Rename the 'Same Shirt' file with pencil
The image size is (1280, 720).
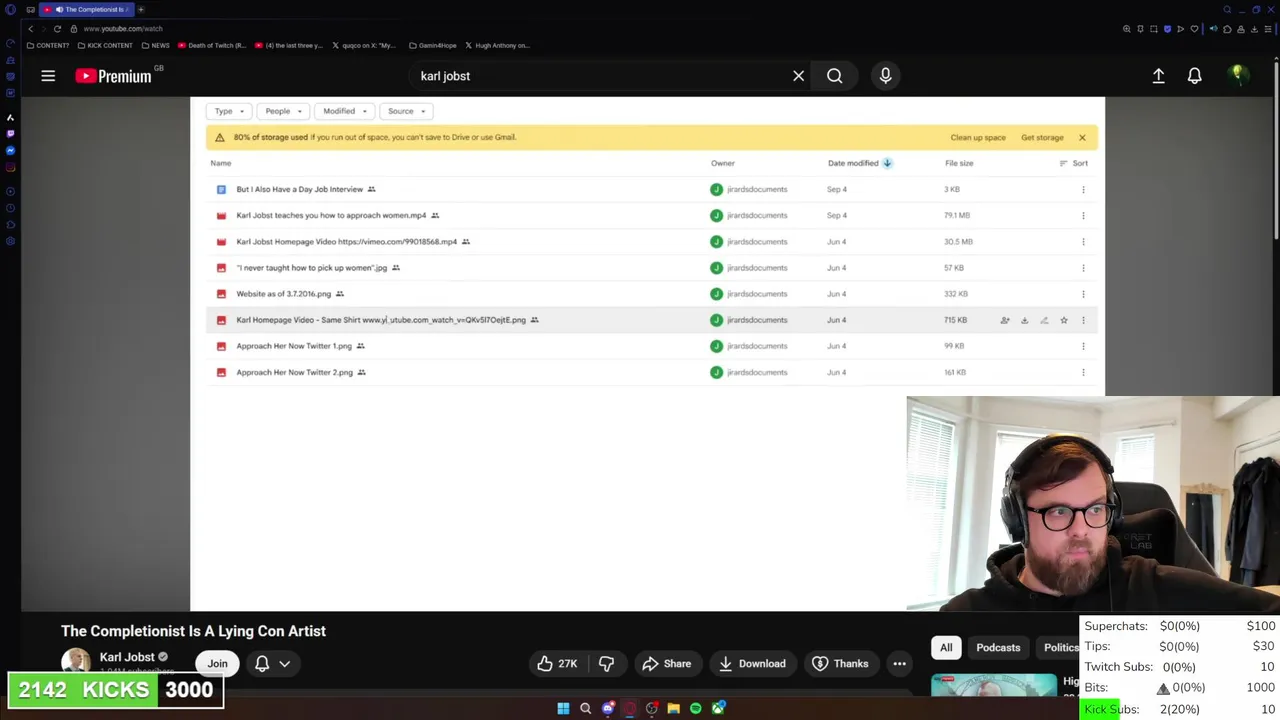click(1044, 320)
